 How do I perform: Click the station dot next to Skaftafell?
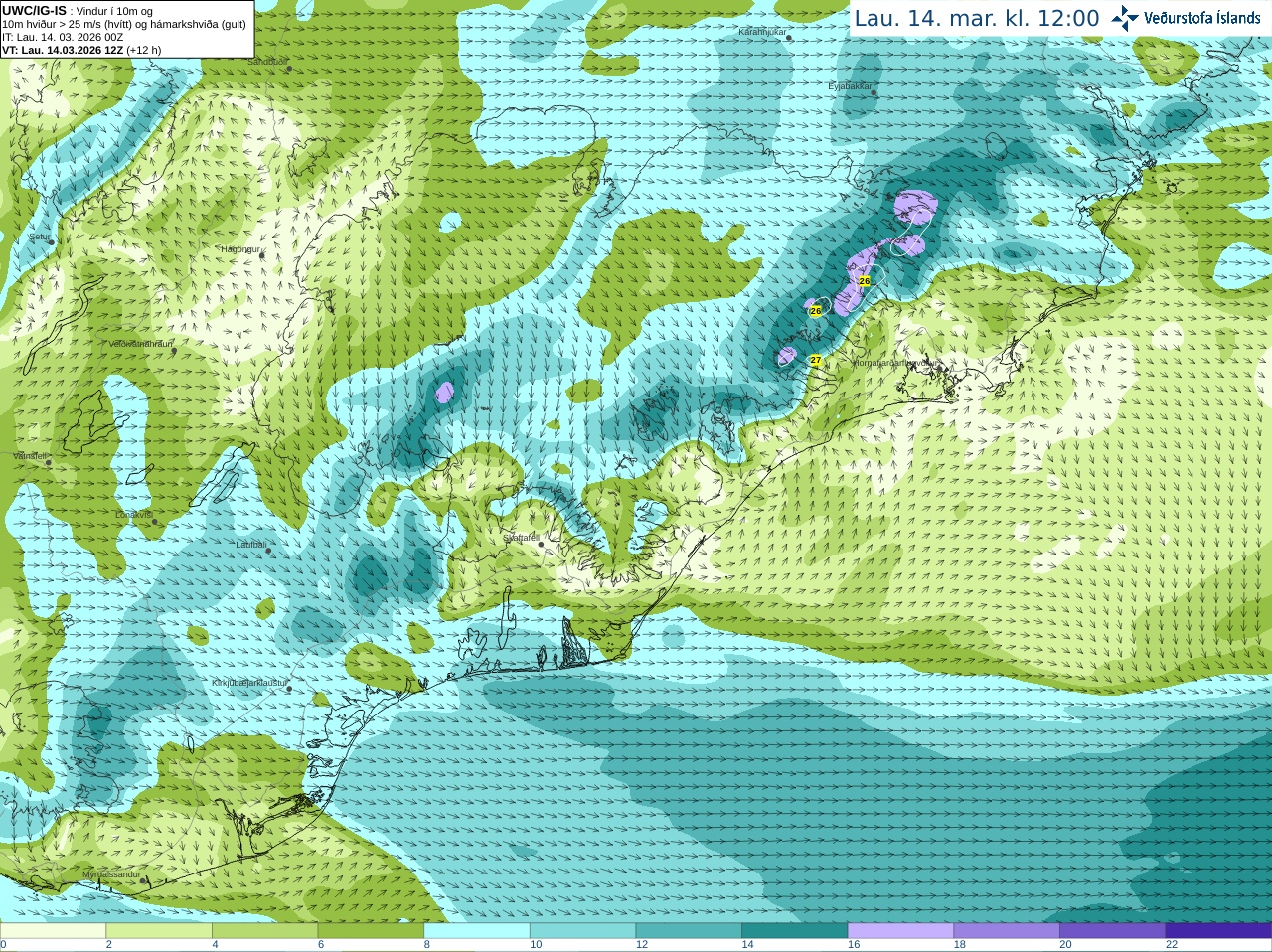tap(541, 545)
